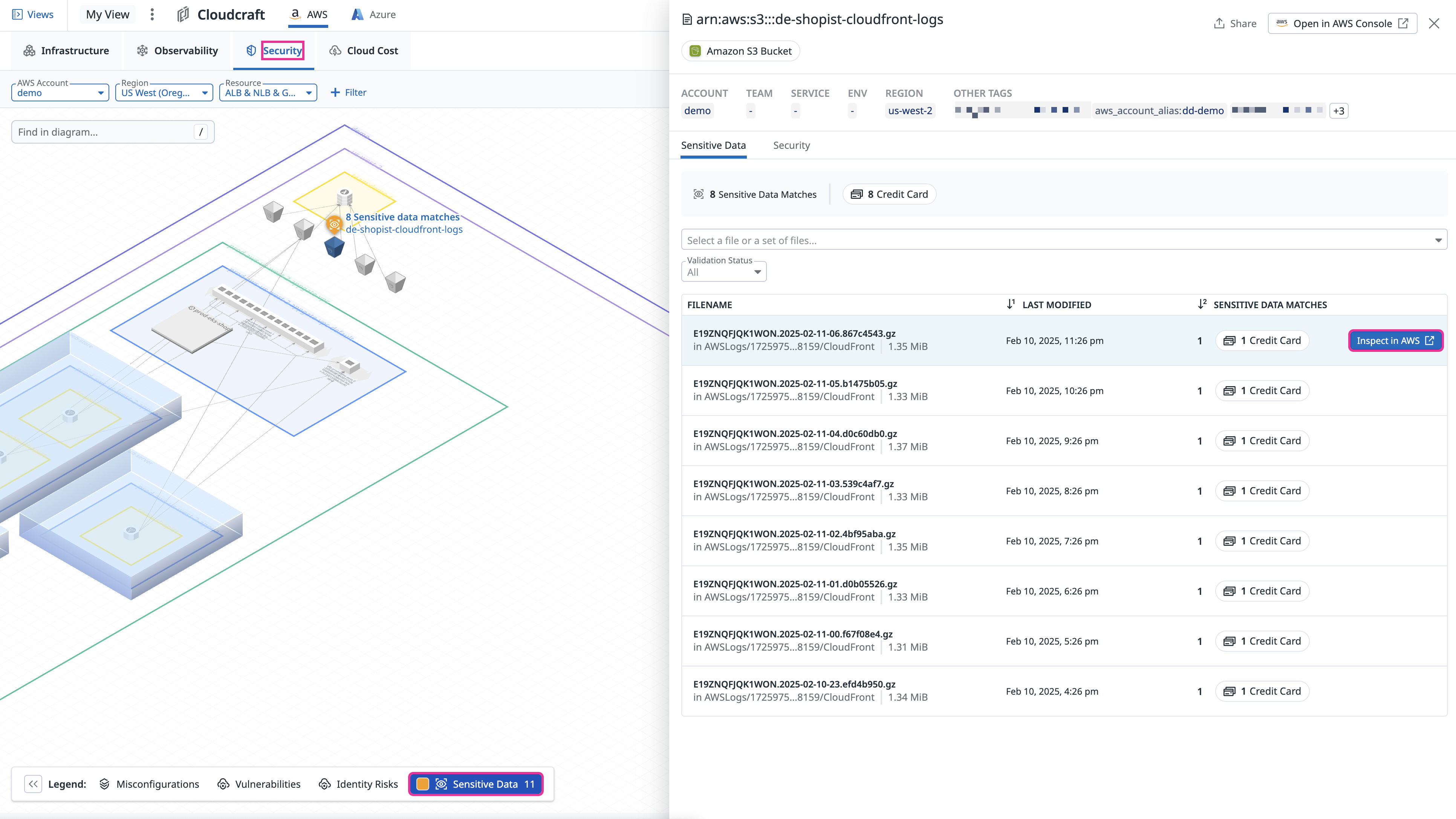
Task: Open the Security tab in side panel
Action: tap(791, 145)
